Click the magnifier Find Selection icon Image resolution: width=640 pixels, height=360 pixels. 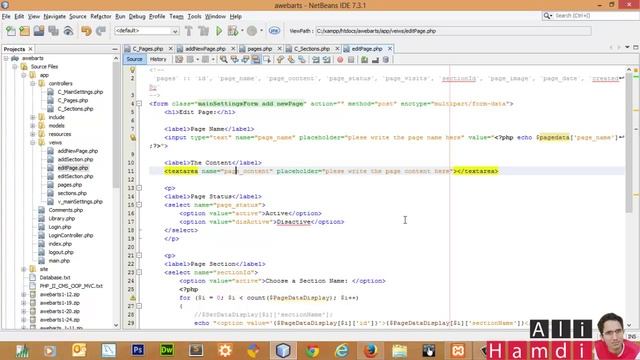pyautogui.click(x=224, y=60)
